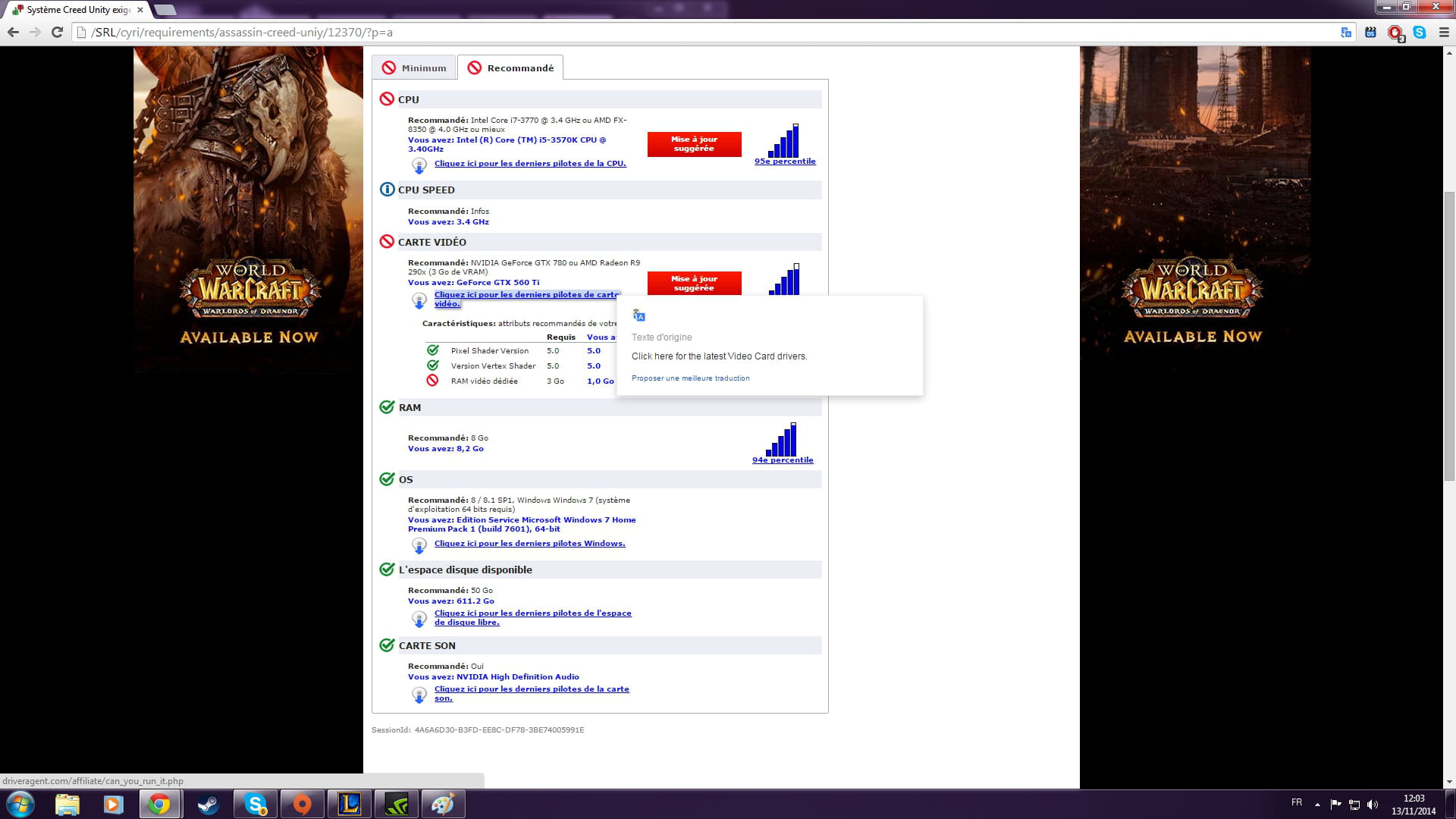The image size is (1456, 819).
Task: Open the latest CPU drivers link
Action: point(530,164)
